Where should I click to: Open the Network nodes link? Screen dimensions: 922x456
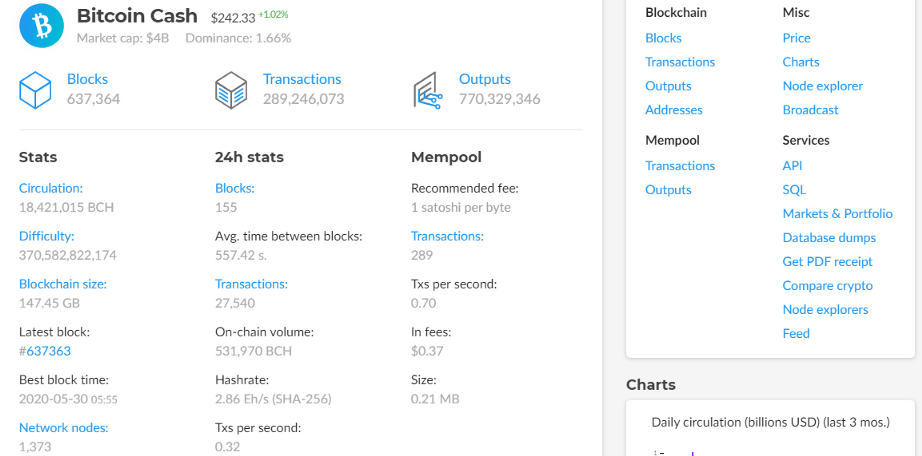coord(64,428)
